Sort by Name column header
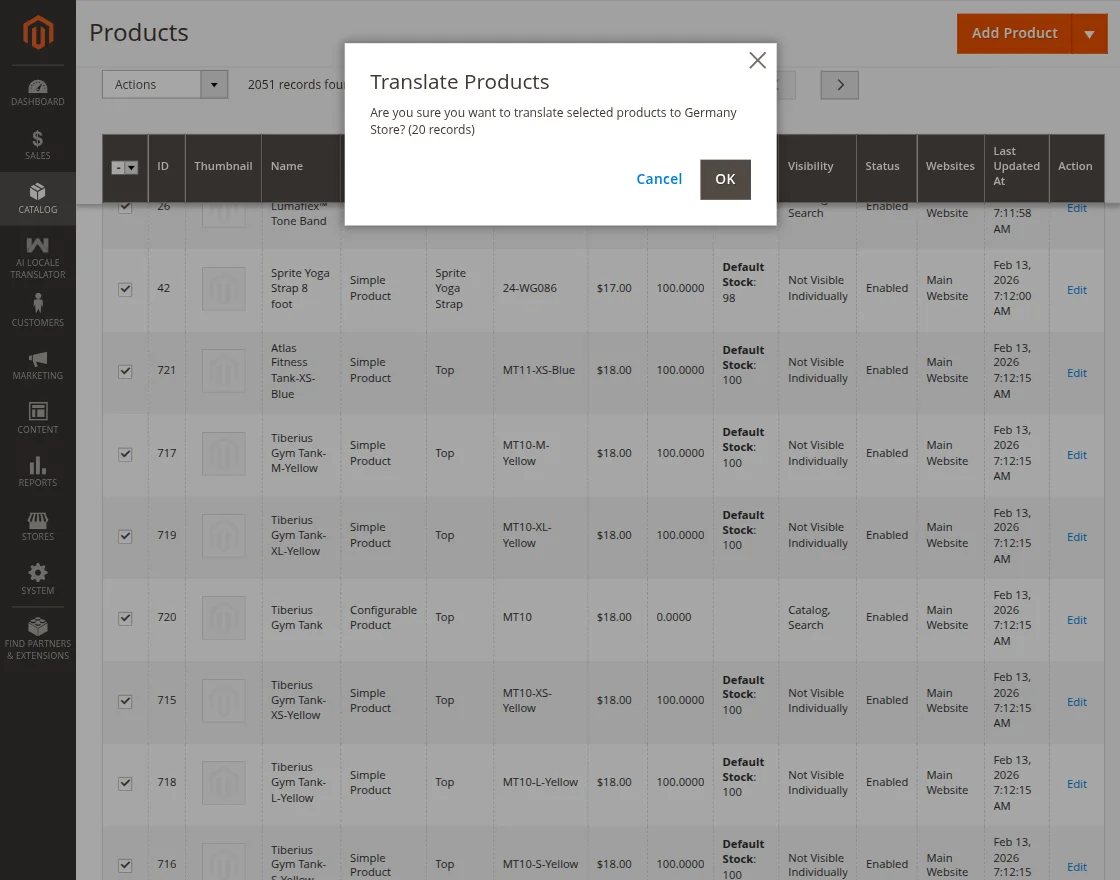Image resolution: width=1120 pixels, height=880 pixels. pos(301,167)
